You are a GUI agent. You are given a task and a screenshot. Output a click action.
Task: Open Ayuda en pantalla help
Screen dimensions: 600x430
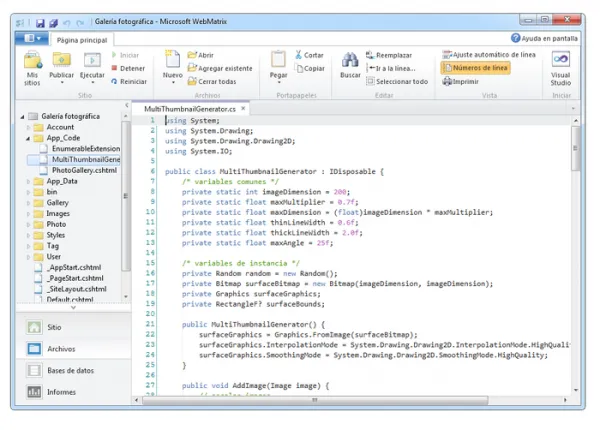click(544, 38)
